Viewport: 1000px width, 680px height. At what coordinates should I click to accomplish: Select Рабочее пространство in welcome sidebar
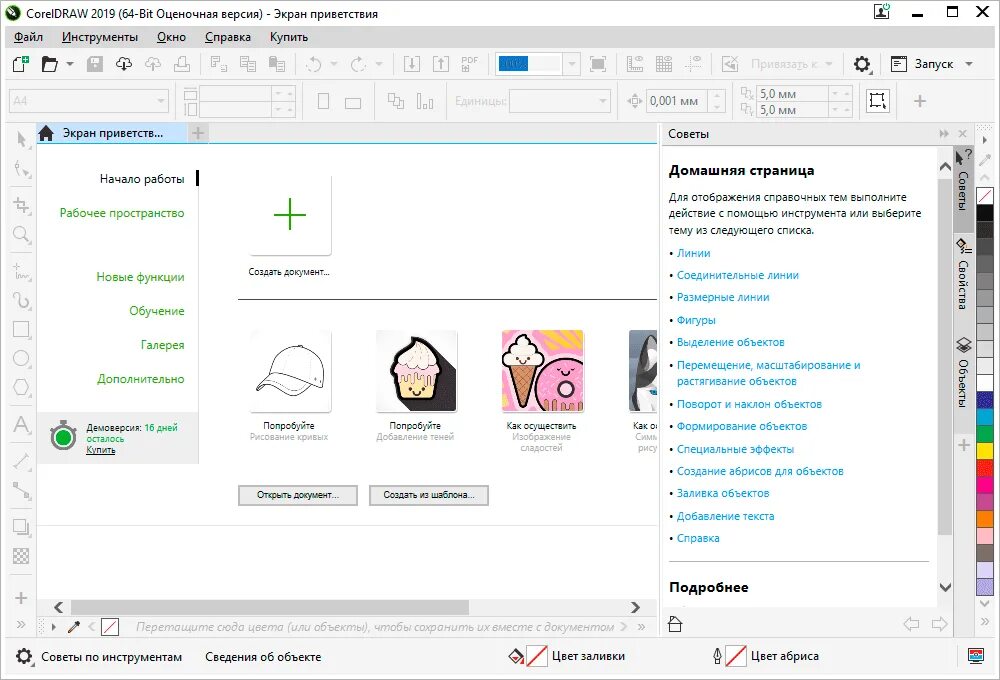pyautogui.click(x=122, y=213)
